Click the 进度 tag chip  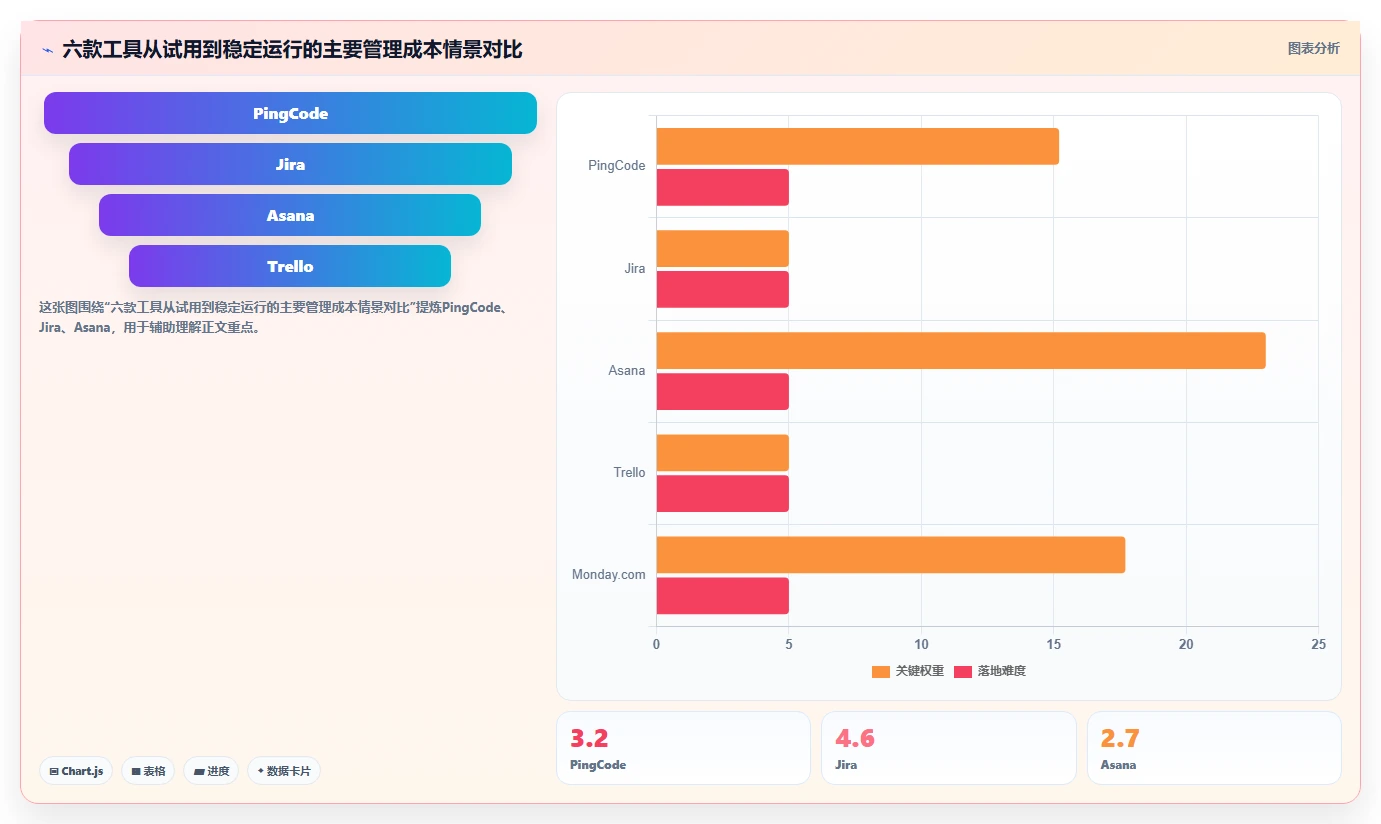point(211,771)
